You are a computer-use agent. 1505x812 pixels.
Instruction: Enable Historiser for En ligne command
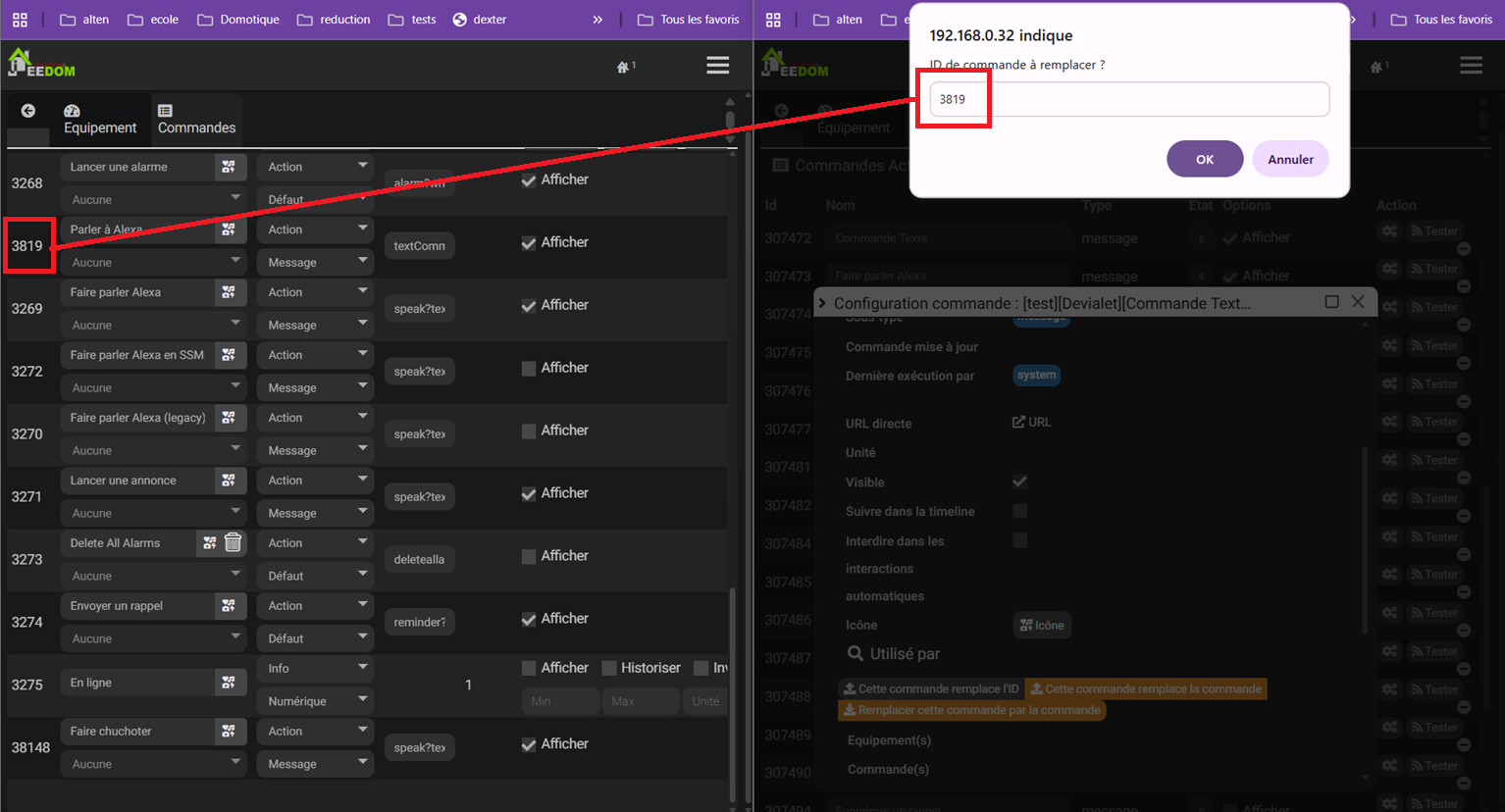coord(609,669)
